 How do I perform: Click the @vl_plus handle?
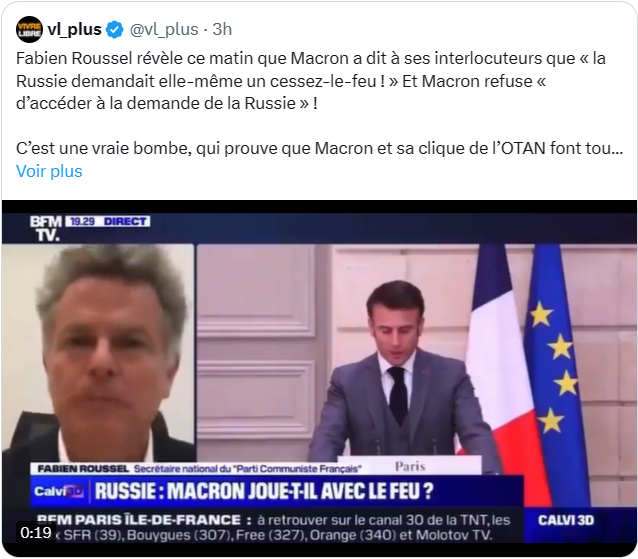pyautogui.click(x=164, y=30)
